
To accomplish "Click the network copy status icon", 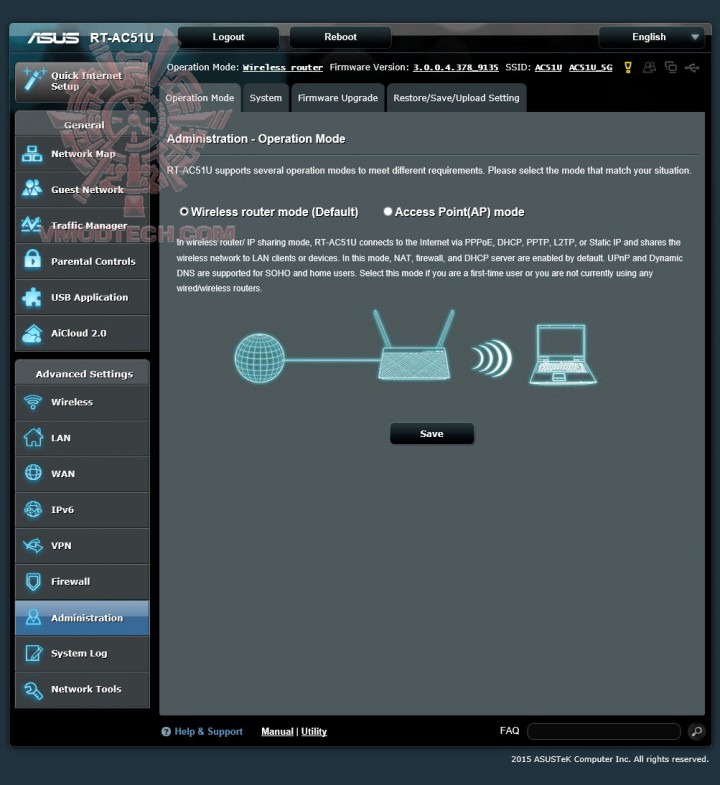I will tap(670, 67).
